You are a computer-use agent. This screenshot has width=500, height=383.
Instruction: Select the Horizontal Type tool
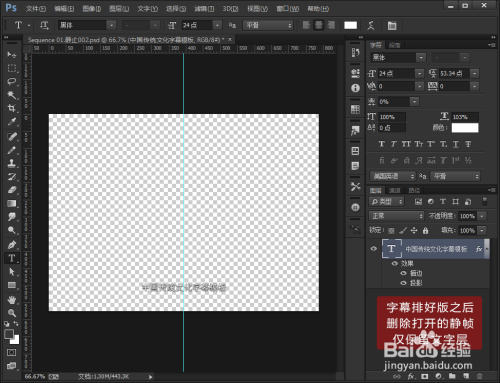click(12, 258)
